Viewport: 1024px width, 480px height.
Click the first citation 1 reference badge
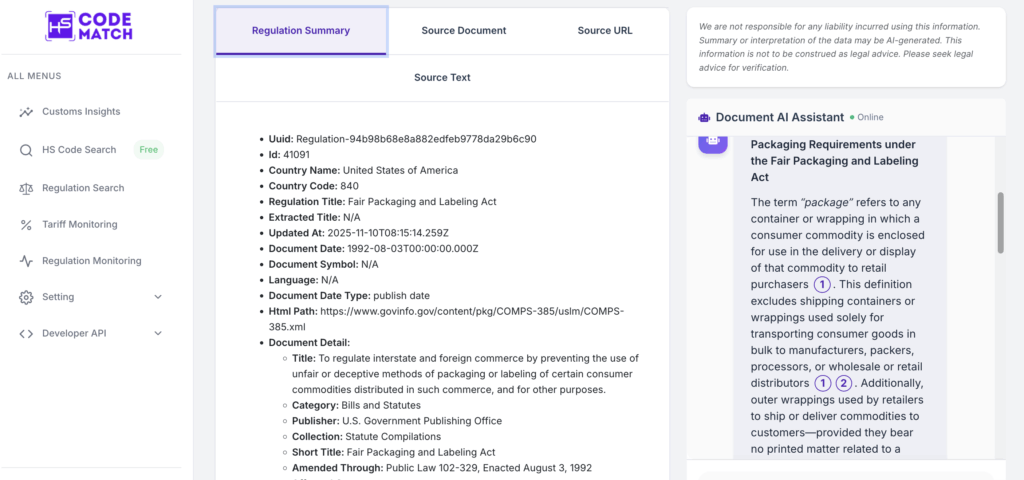click(823, 284)
